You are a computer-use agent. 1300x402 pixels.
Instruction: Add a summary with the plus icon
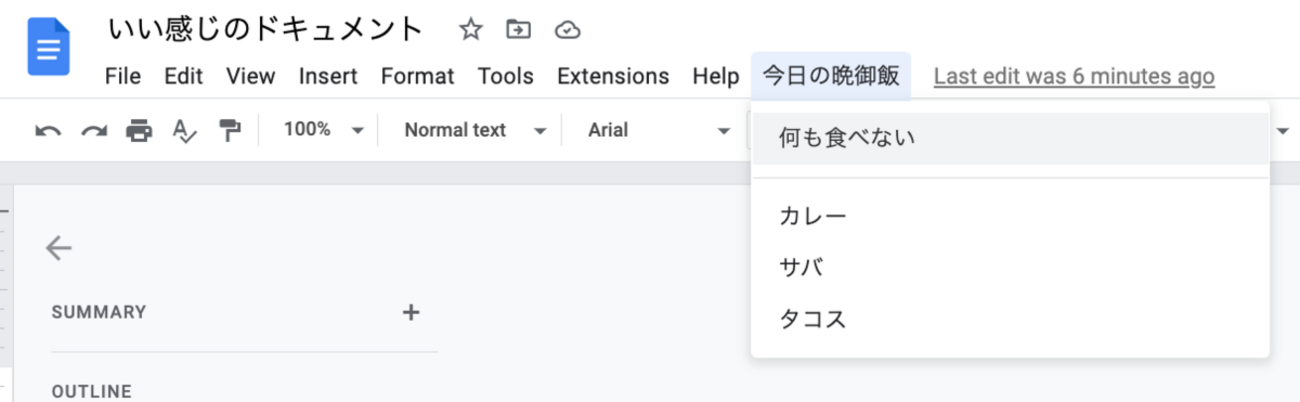(x=410, y=312)
